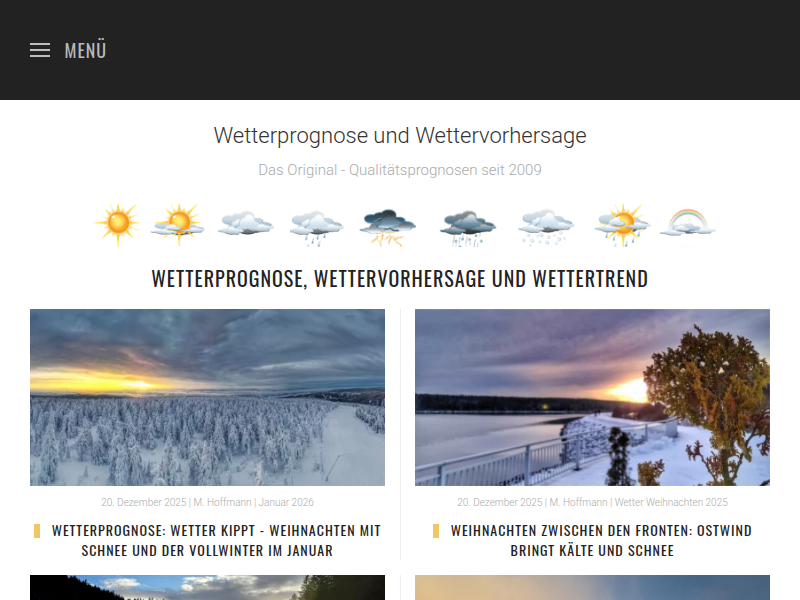This screenshot has width=800, height=600.
Task: Open the hamburger menu icon
Action: (x=40, y=50)
